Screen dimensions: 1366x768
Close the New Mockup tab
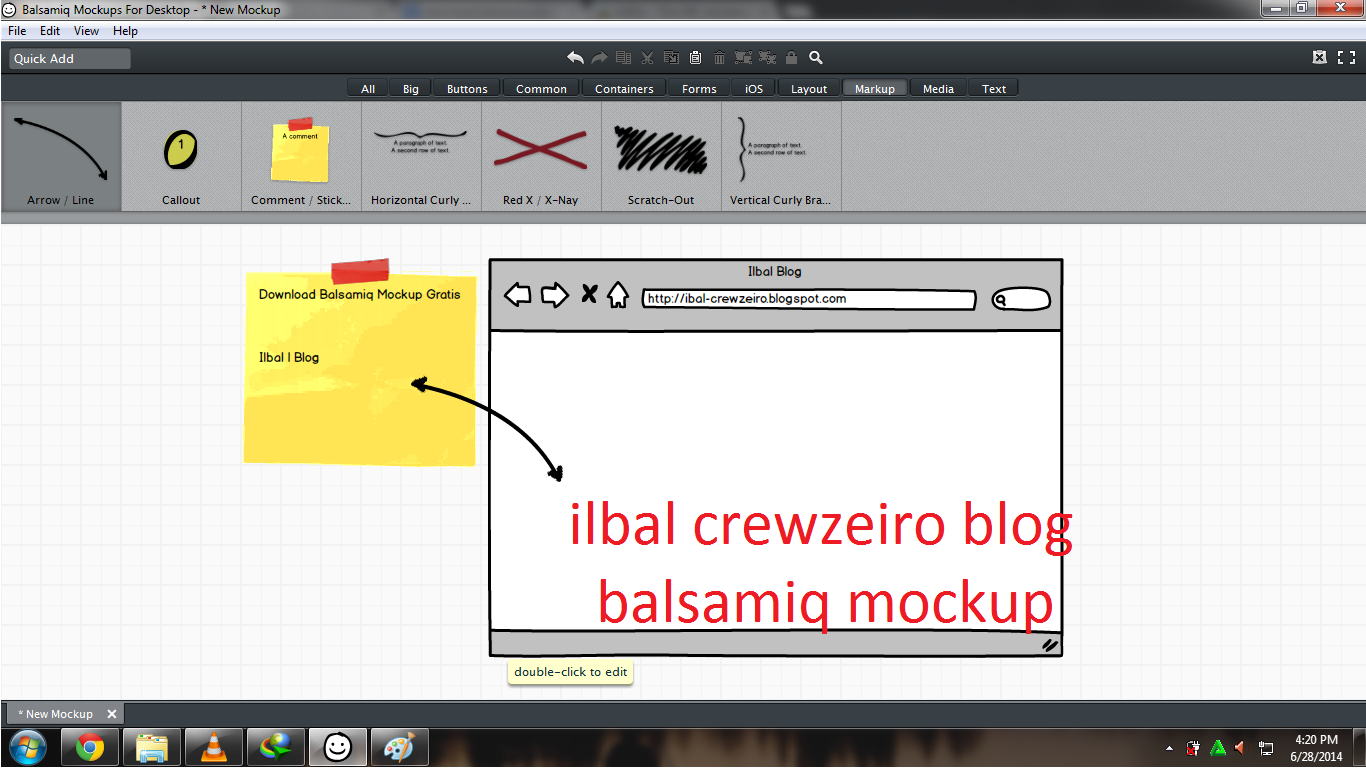pos(112,714)
